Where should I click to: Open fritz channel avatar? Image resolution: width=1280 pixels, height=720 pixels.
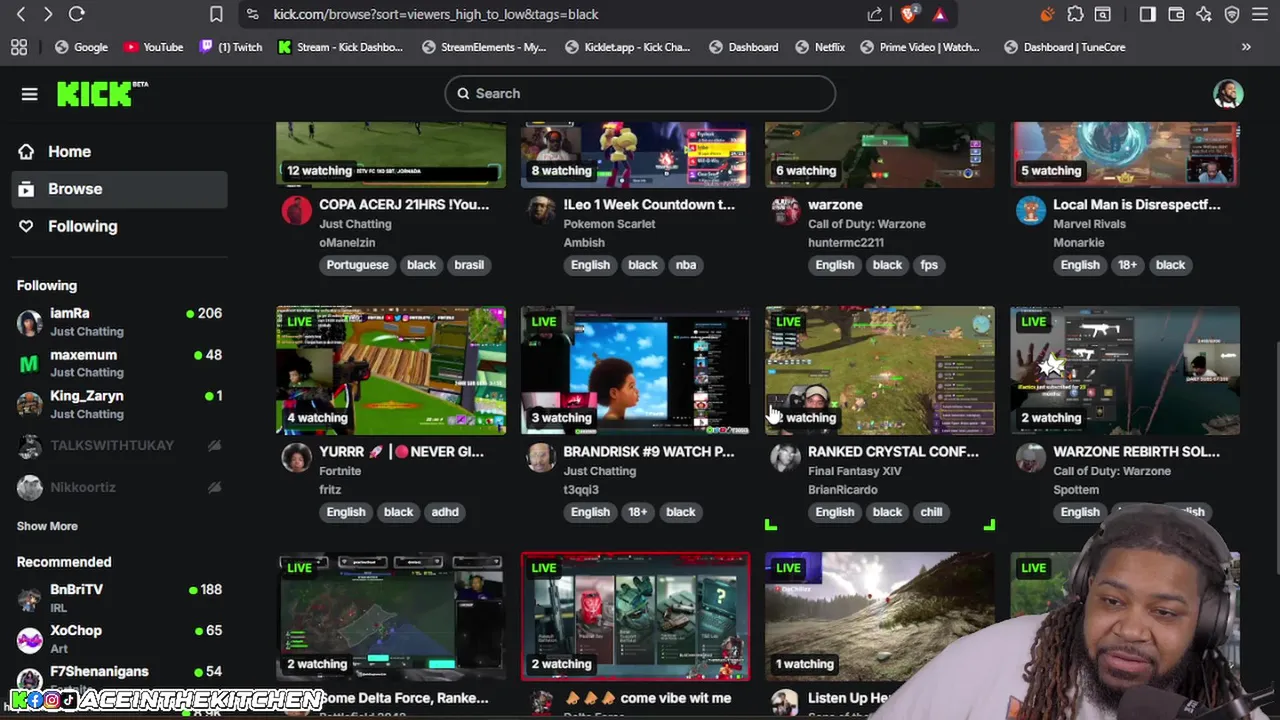[297, 458]
